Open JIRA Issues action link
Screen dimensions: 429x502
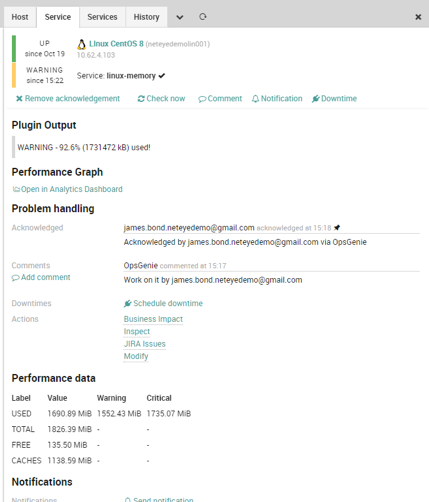coord(145,344)
